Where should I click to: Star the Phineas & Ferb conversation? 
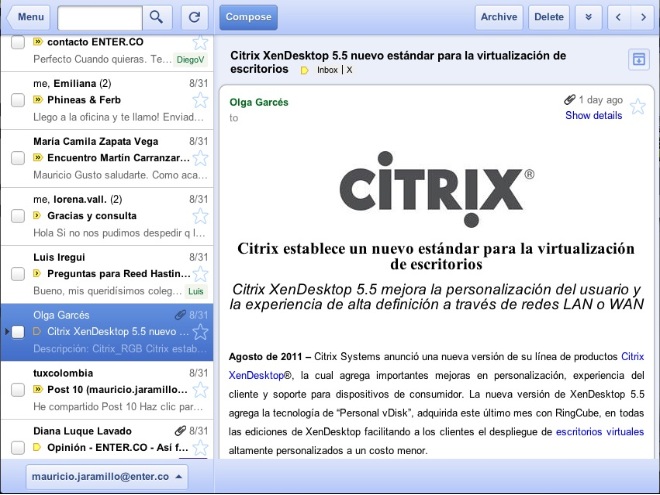pyautogui.click(x=200, y=100)
